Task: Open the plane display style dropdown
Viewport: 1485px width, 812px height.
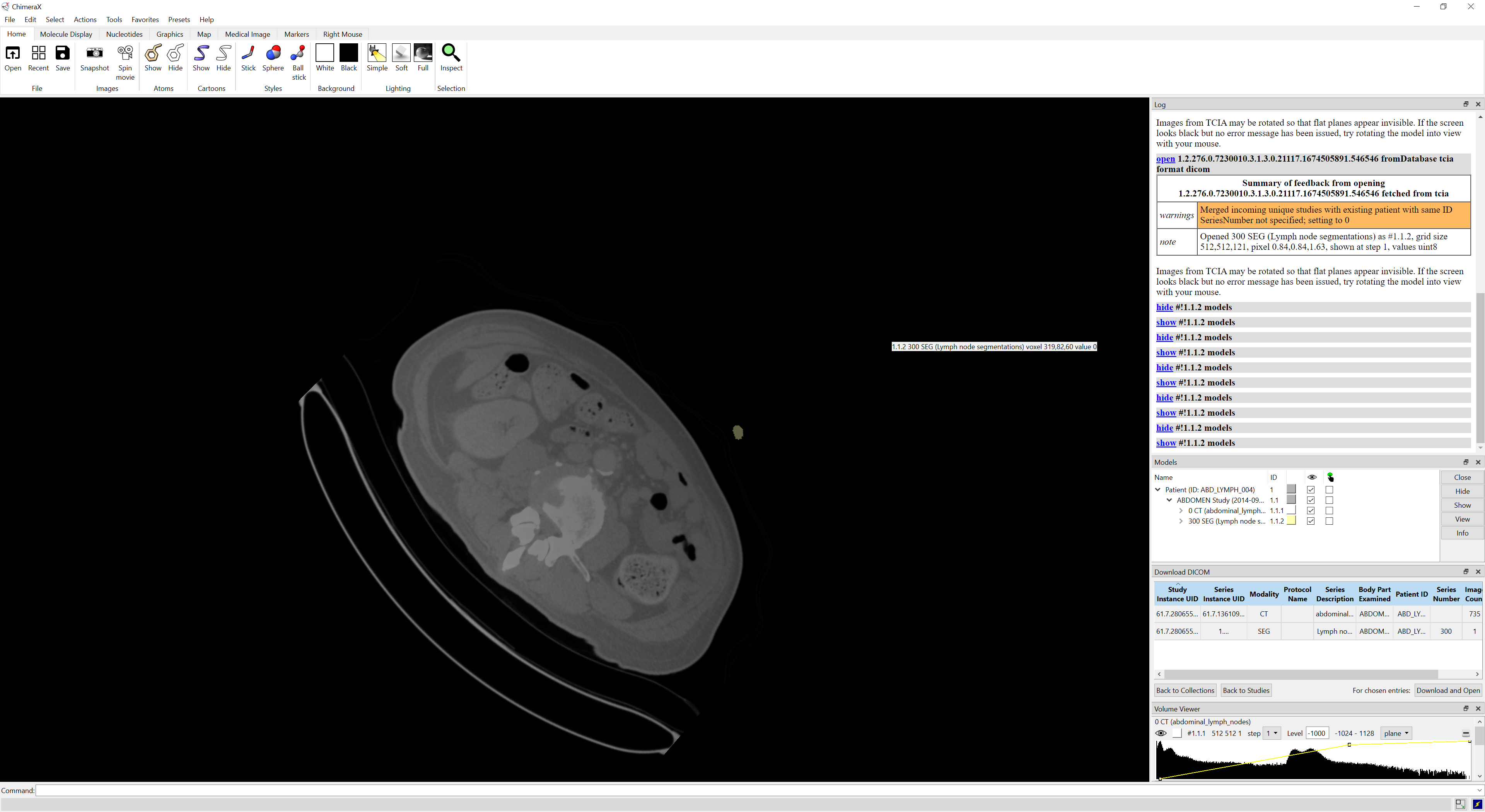Action: point(1396,733)
